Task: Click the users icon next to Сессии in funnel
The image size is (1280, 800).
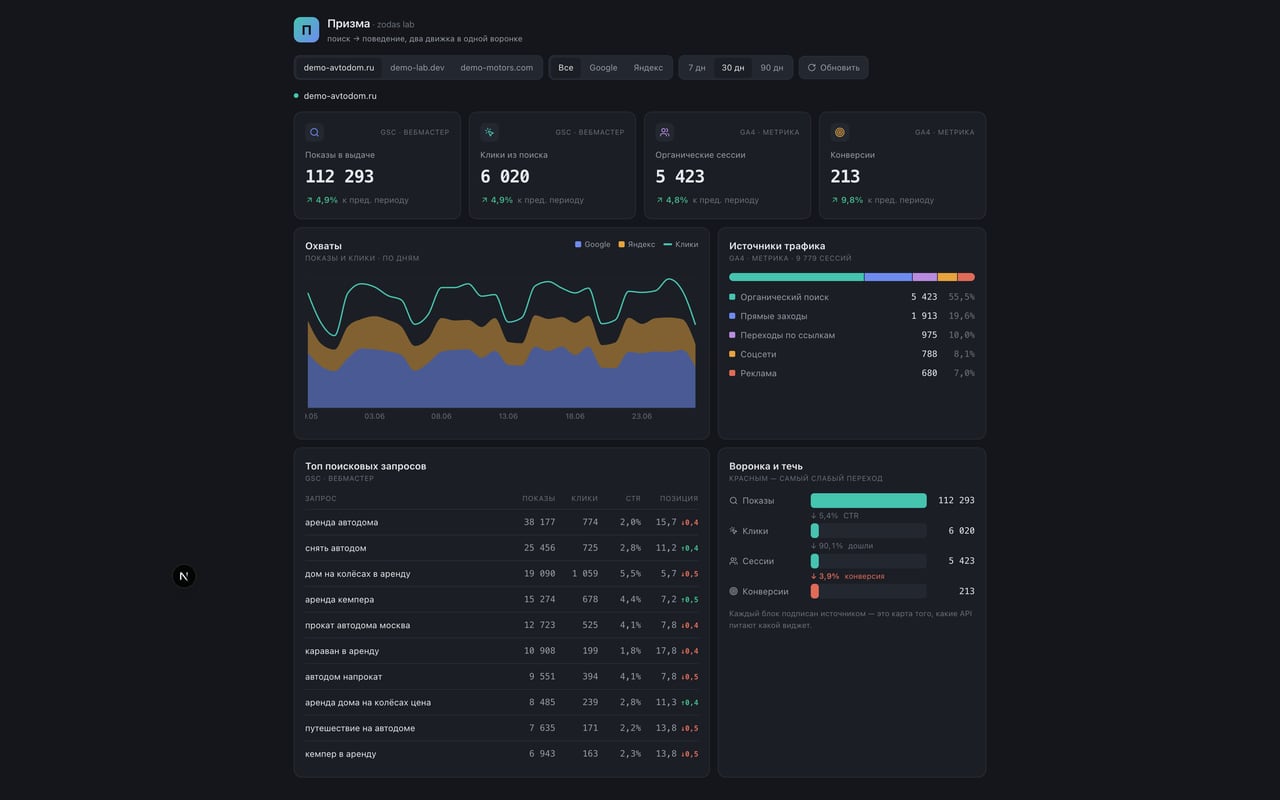Action: click(734, 561)
